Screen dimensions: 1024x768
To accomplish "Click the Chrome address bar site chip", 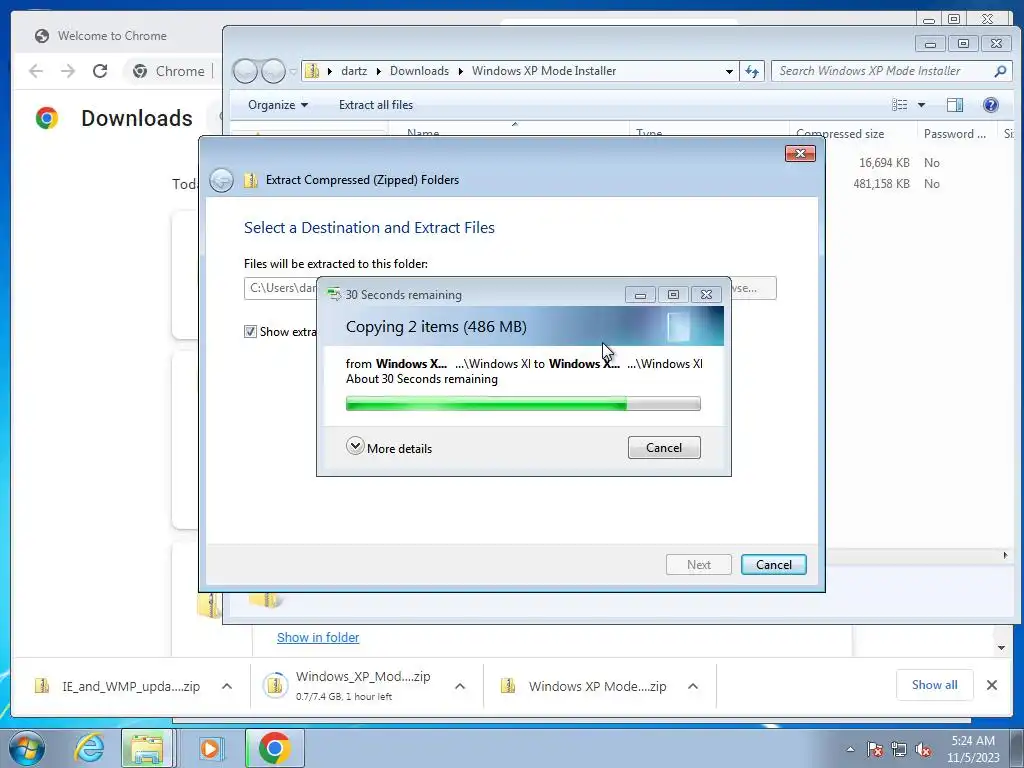I will [x=168, y=71].
